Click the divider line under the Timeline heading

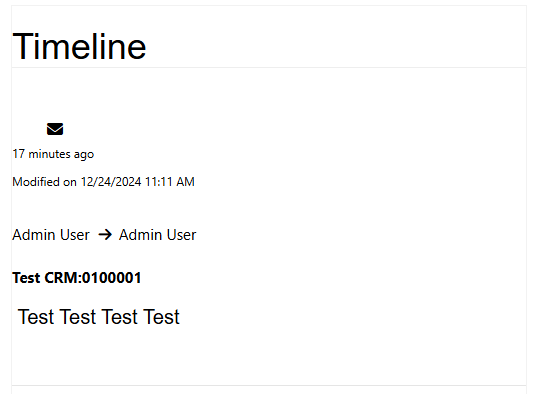click(269, 68)
